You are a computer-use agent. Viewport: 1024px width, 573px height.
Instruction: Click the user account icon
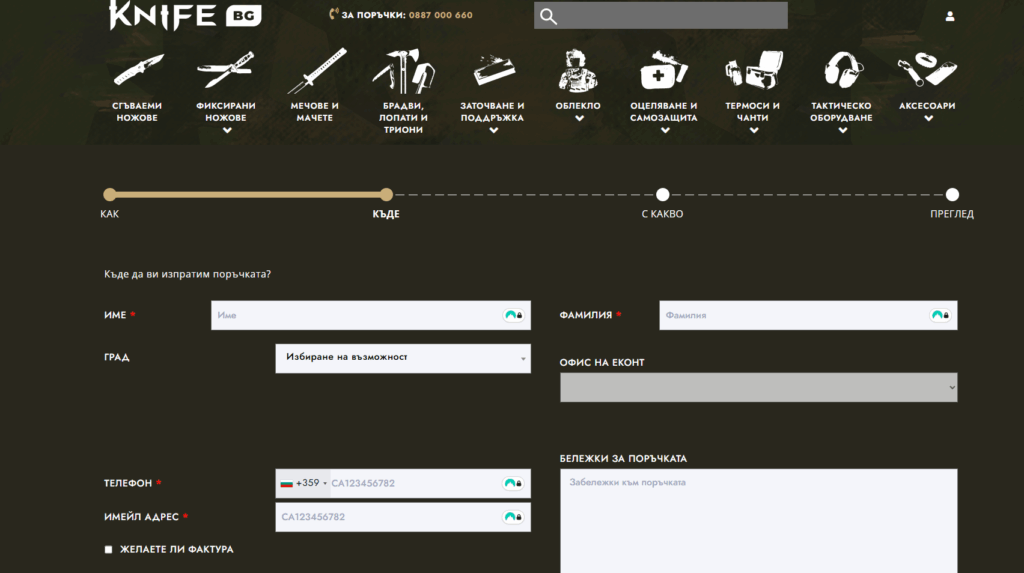[x=950, y=16]
